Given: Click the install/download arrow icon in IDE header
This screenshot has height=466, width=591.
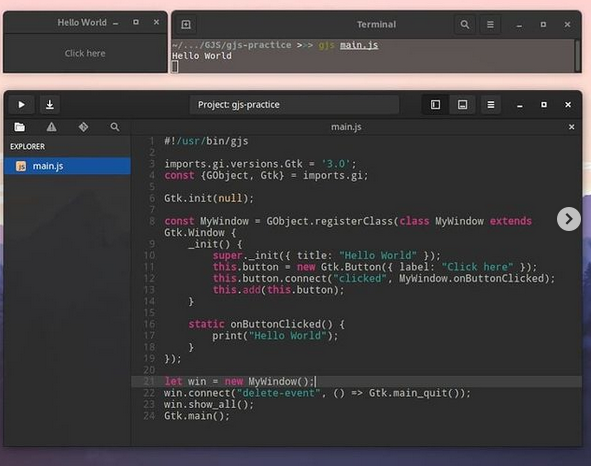Looking at the screenshot, I should (x=50, y=104).
